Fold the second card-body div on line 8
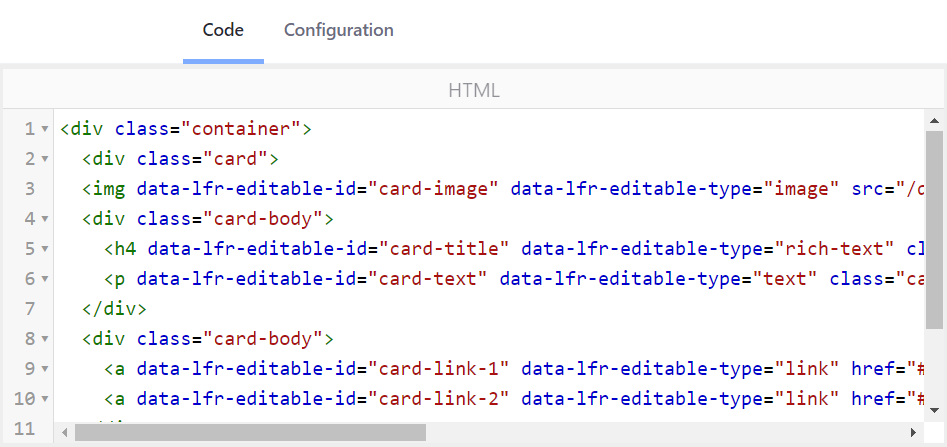The image size is (947, 447). (x=44, y=339)
